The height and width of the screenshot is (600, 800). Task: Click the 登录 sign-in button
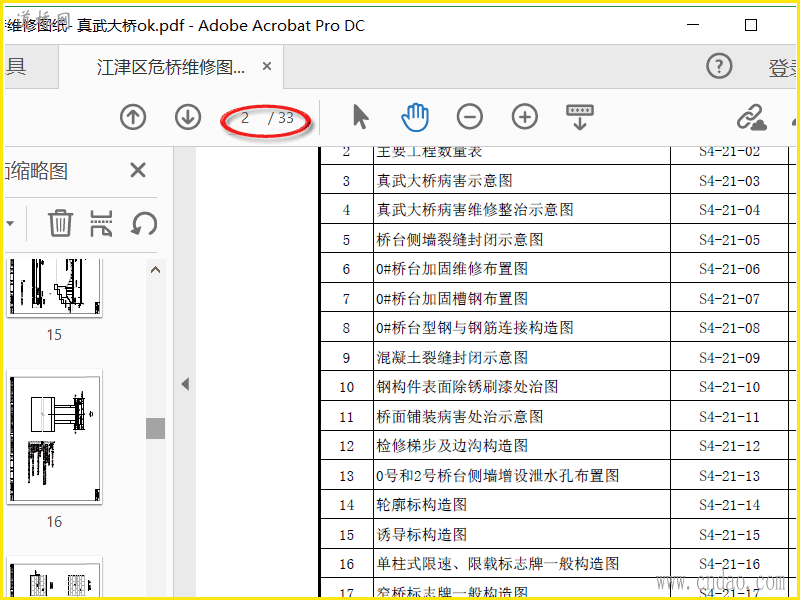(x=783, y=67)
